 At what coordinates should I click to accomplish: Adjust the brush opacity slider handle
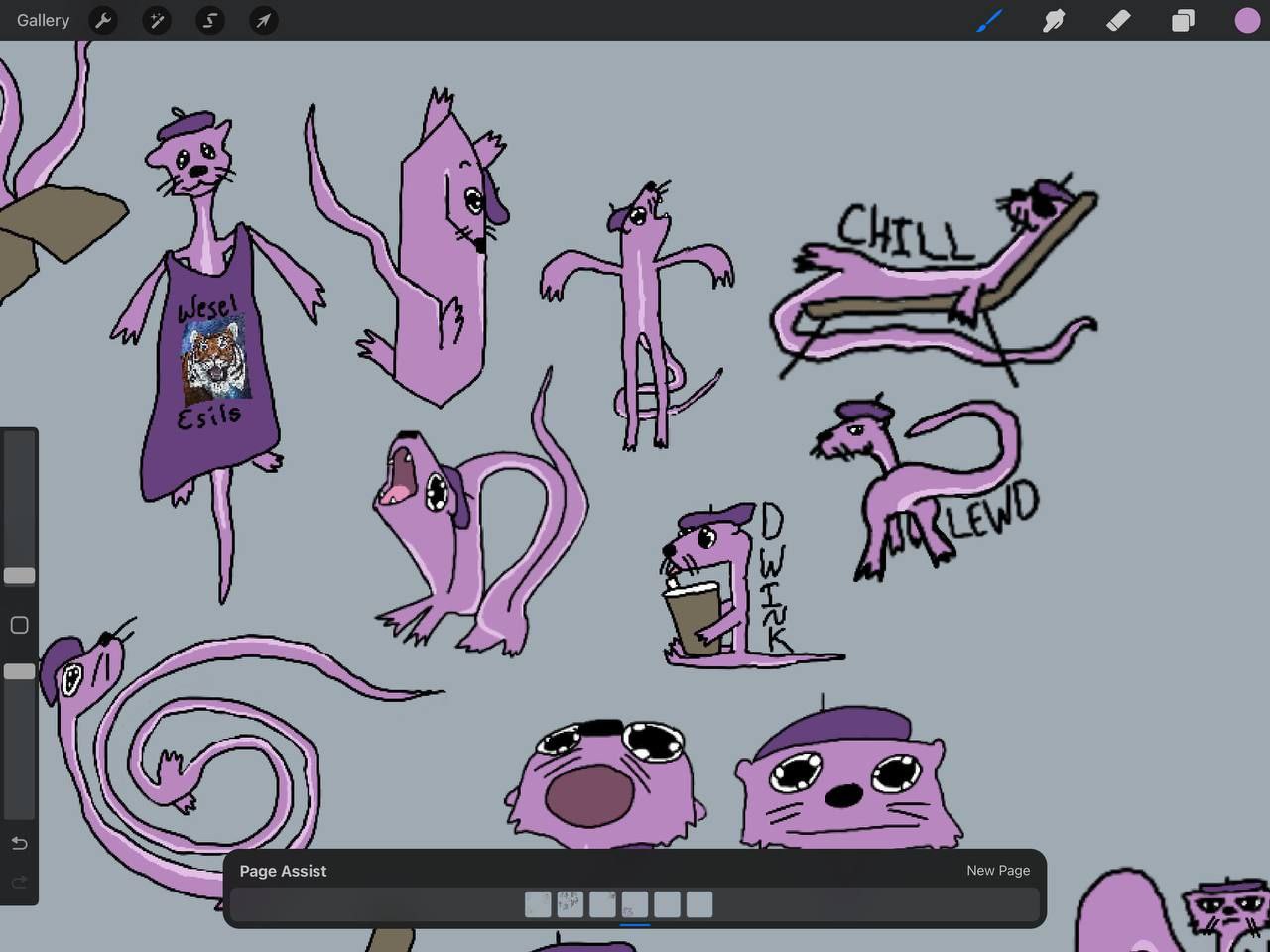(19, 671)
